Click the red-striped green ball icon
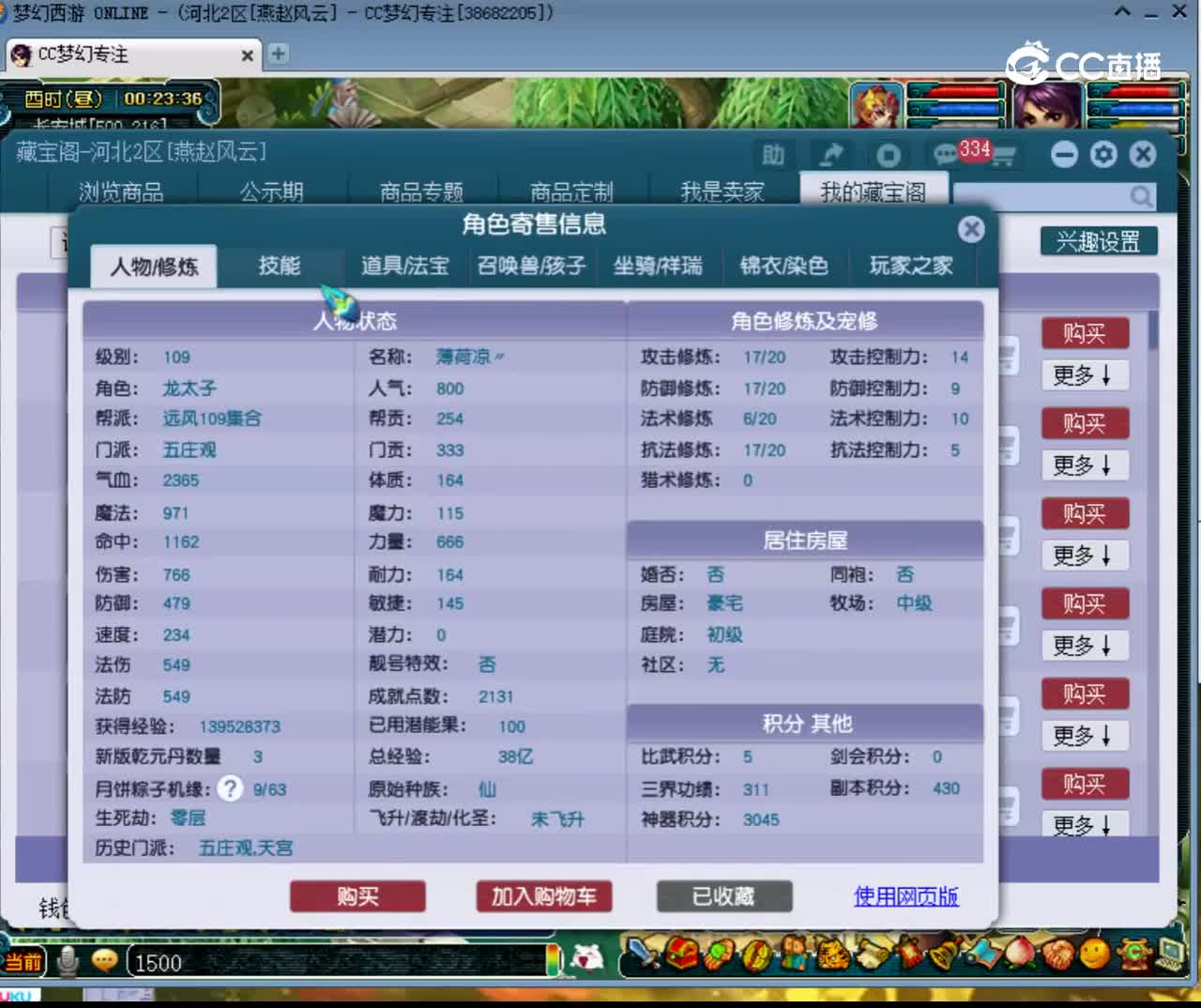This screenshot has height=1008, width=1201. pyautogui.click(x=756, y=955)
